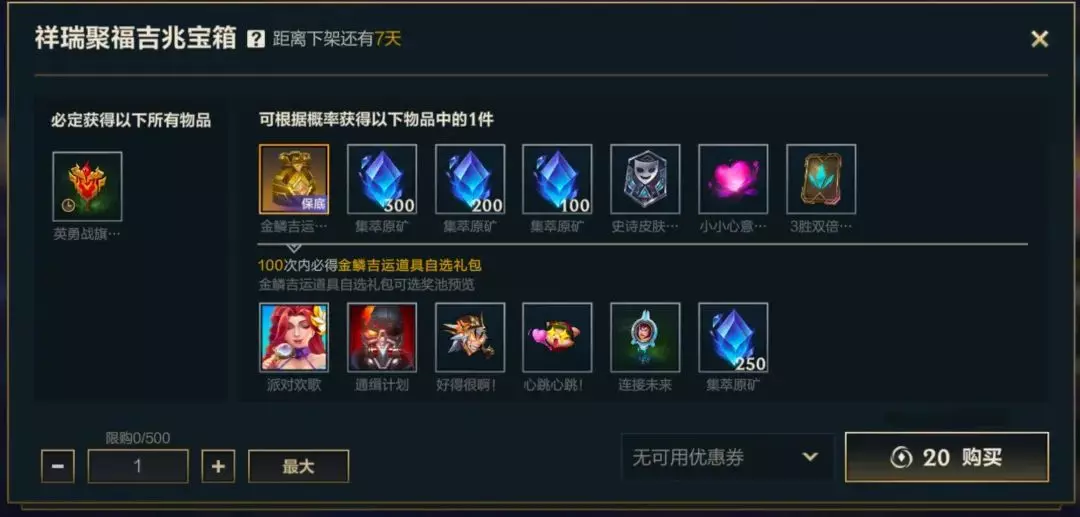Click the 连接未来 ward icon
The image size is (1080, 517).
[x=645, y=337]
